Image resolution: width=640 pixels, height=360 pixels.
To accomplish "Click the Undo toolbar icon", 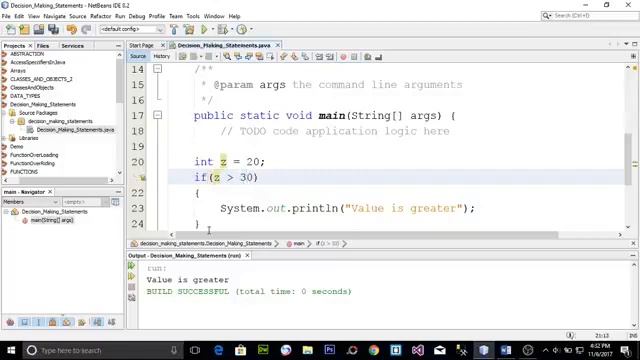I will pos(71,29).
